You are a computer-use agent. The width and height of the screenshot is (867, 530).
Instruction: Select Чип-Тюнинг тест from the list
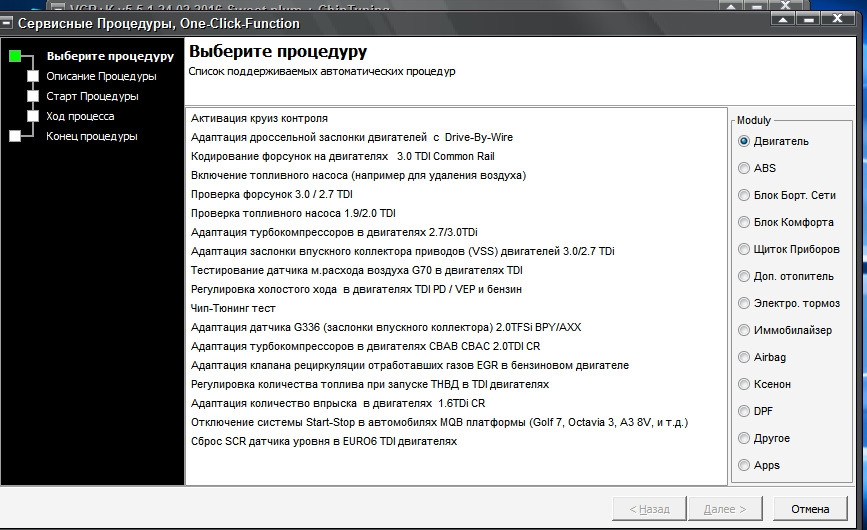tap(233, 308)
